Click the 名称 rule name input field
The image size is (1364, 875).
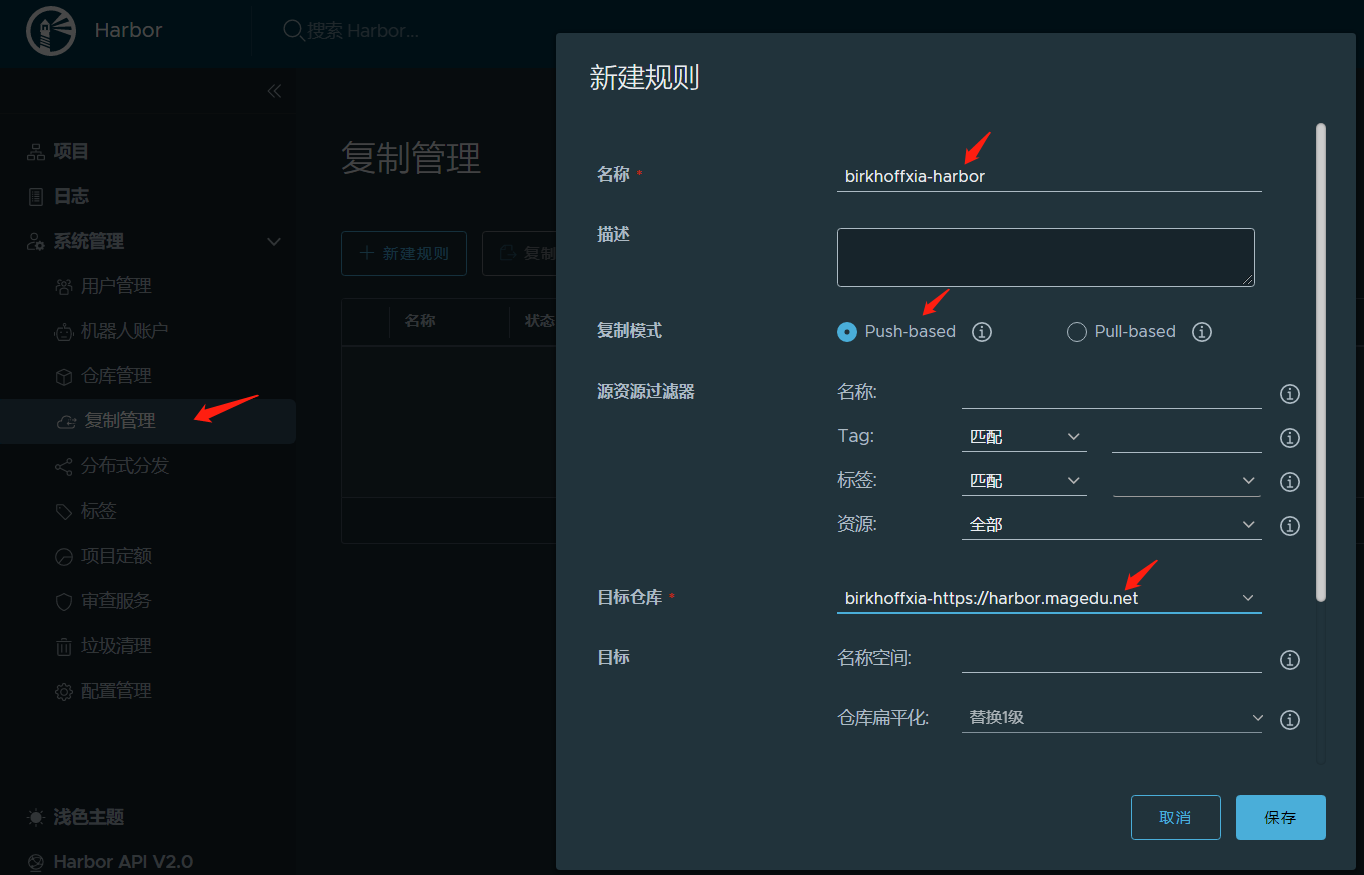pyautogui.click(x=1049, y=176)
